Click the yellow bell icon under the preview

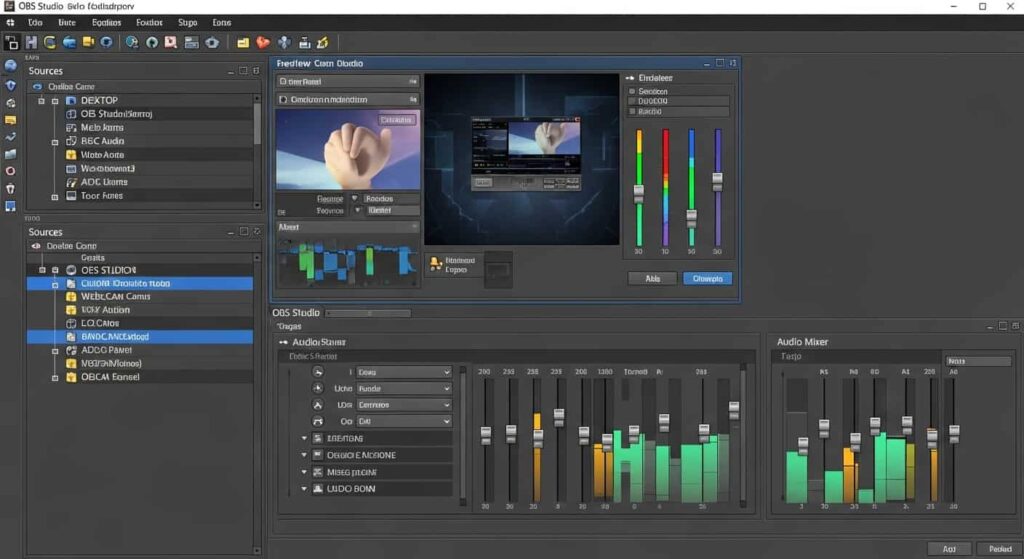(435, 263)
